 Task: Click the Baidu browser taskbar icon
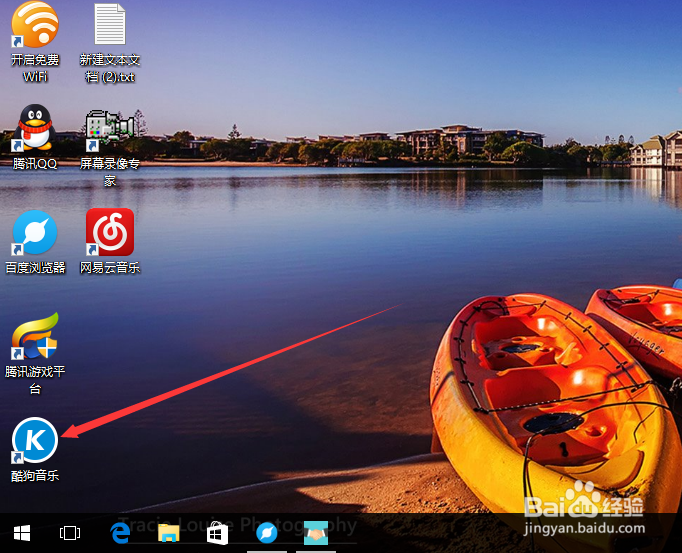(267, 533)
